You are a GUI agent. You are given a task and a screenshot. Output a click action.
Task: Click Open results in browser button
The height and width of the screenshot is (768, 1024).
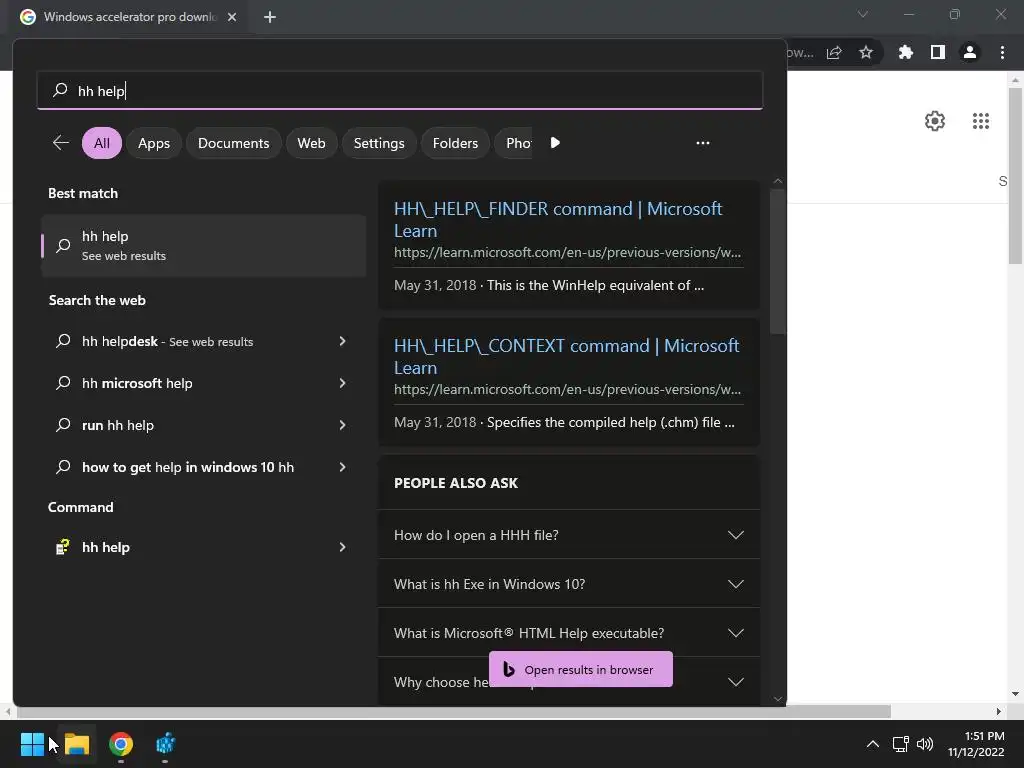[581, 669]
